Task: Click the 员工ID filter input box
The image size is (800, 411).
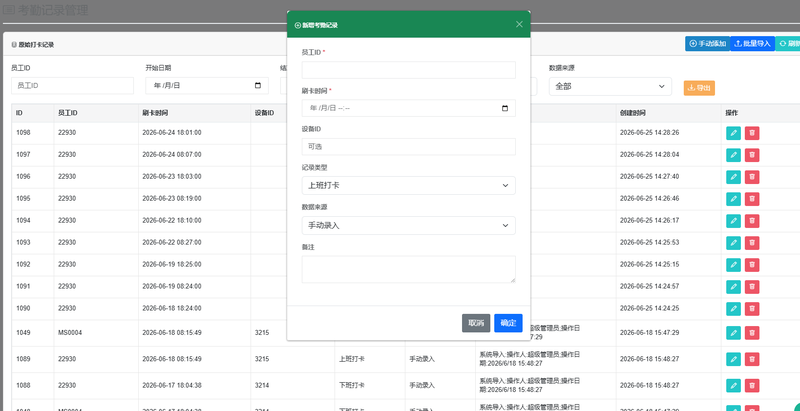Action: click(x=72, y=86)
